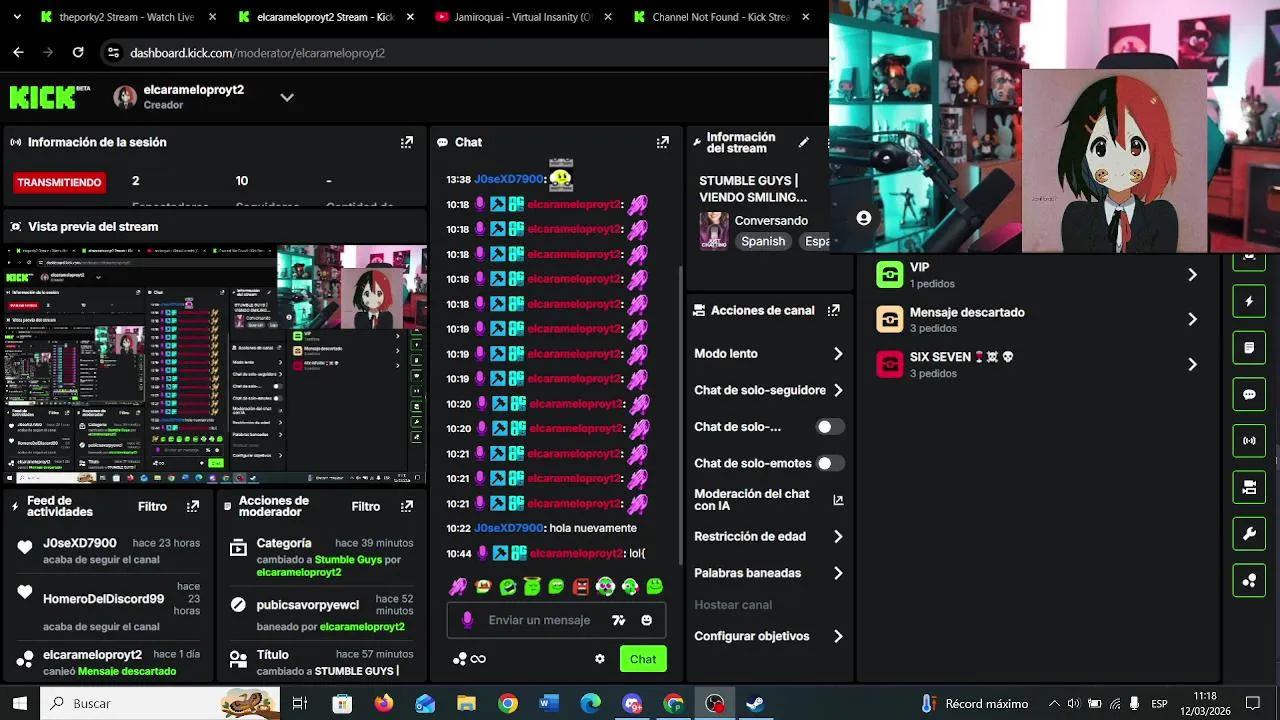
Task: Reload the page in browser
Action: pos(78,52)
